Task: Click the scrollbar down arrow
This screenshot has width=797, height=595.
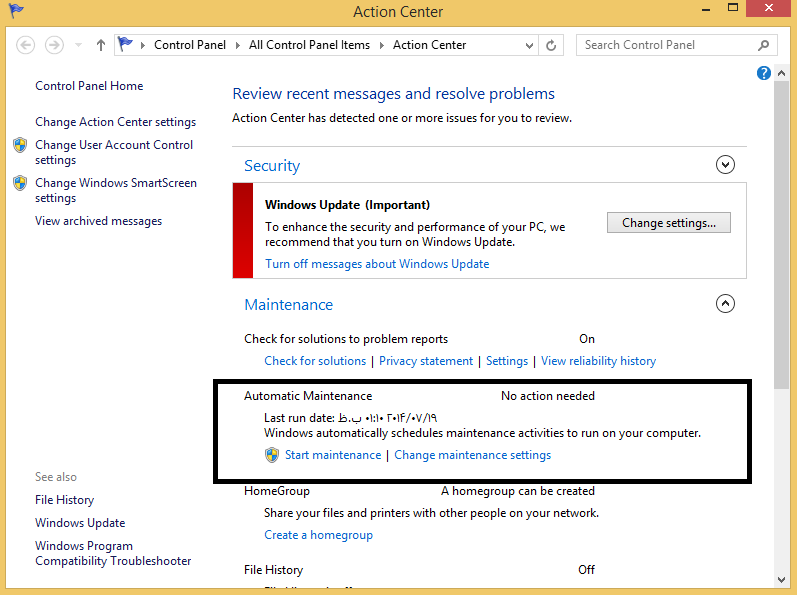Action: [781, 579]
